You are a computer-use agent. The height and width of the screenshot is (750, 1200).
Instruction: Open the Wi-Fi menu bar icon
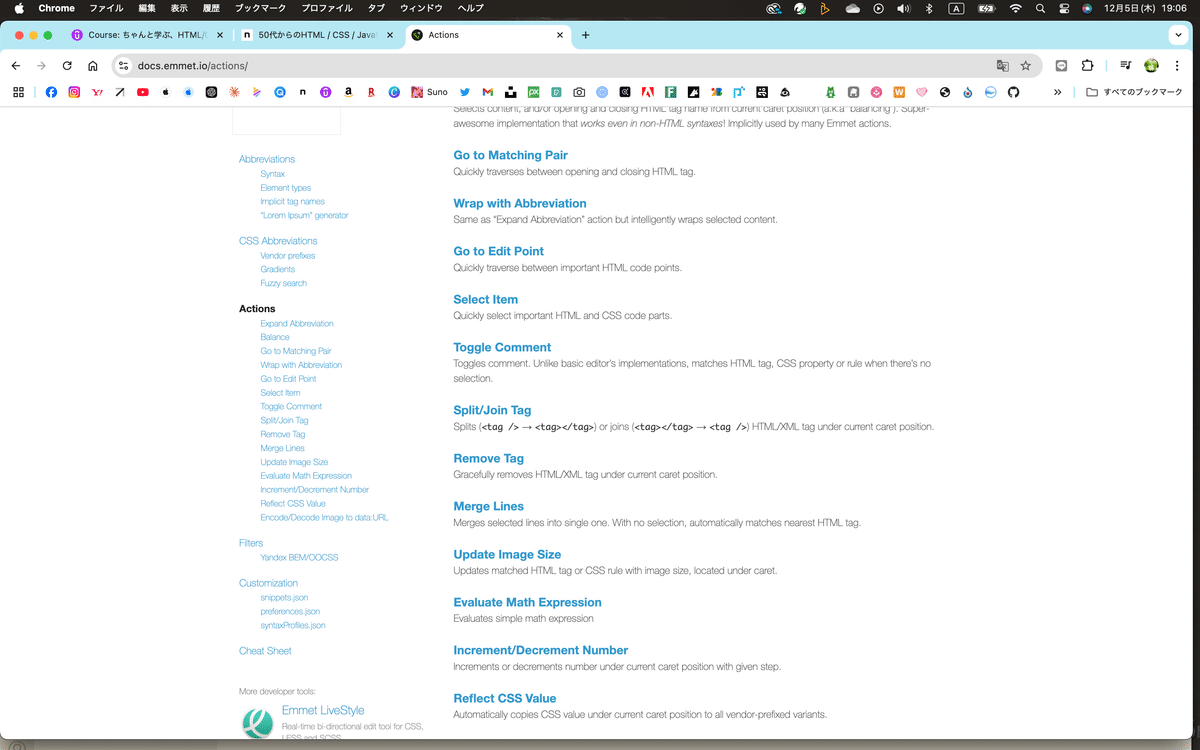coord(1016,8)
